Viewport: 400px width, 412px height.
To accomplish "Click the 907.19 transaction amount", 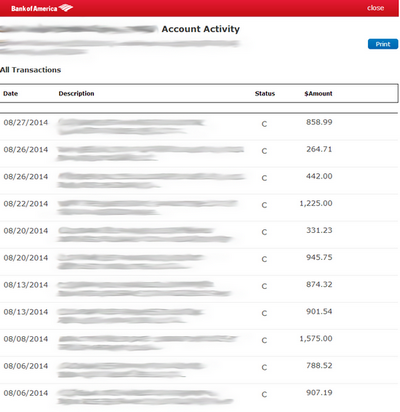I will (x=319, y=392).
